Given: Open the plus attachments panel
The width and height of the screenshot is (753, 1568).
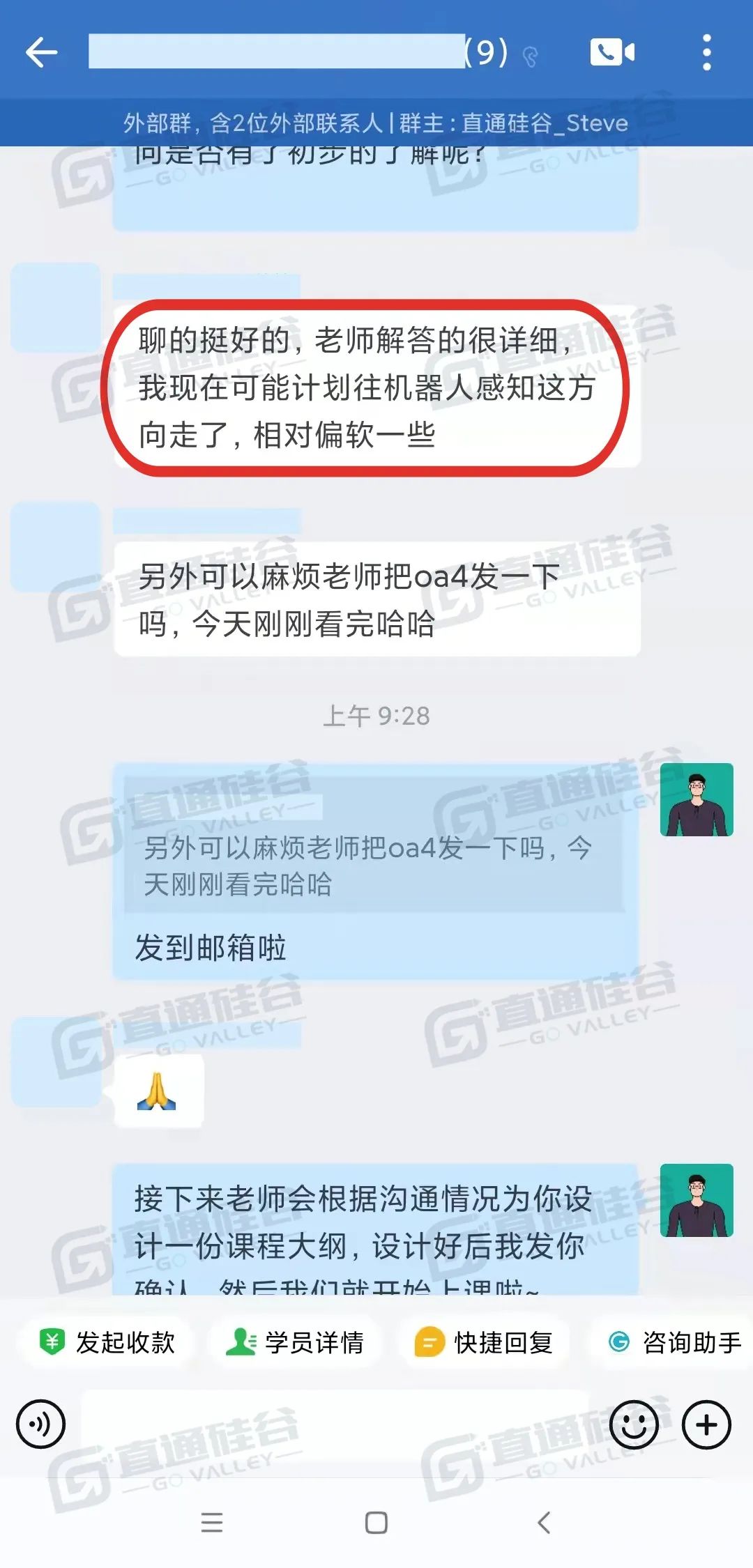Looking at the screenshot, I should click(x=706, y=1424).
